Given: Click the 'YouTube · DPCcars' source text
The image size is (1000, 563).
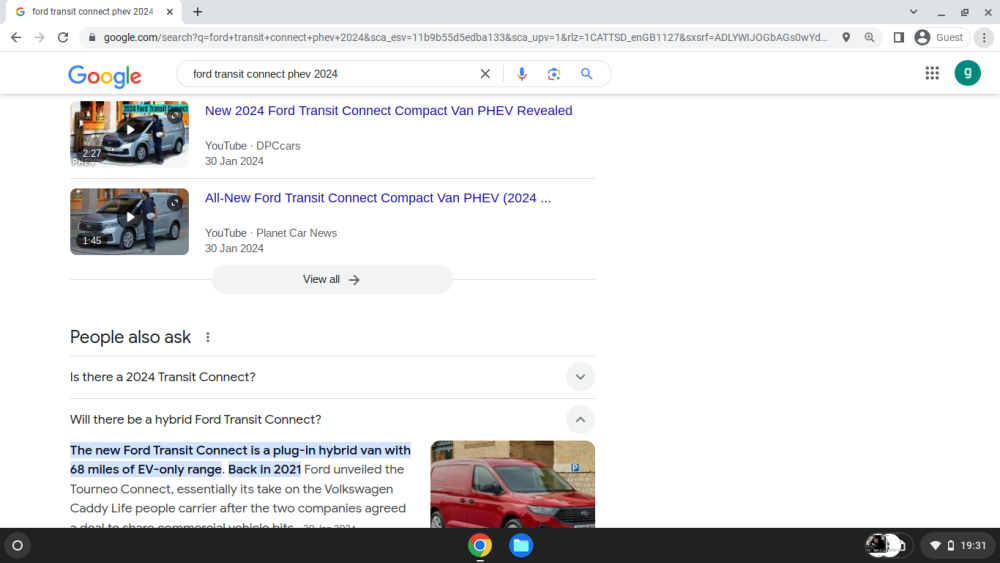Looking at the screenshot, I should (x=253, y=146).
